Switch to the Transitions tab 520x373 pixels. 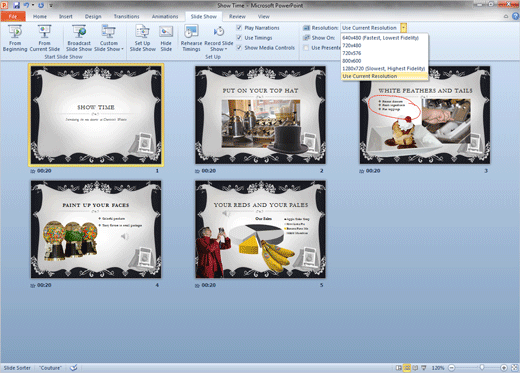pos(126,16)
